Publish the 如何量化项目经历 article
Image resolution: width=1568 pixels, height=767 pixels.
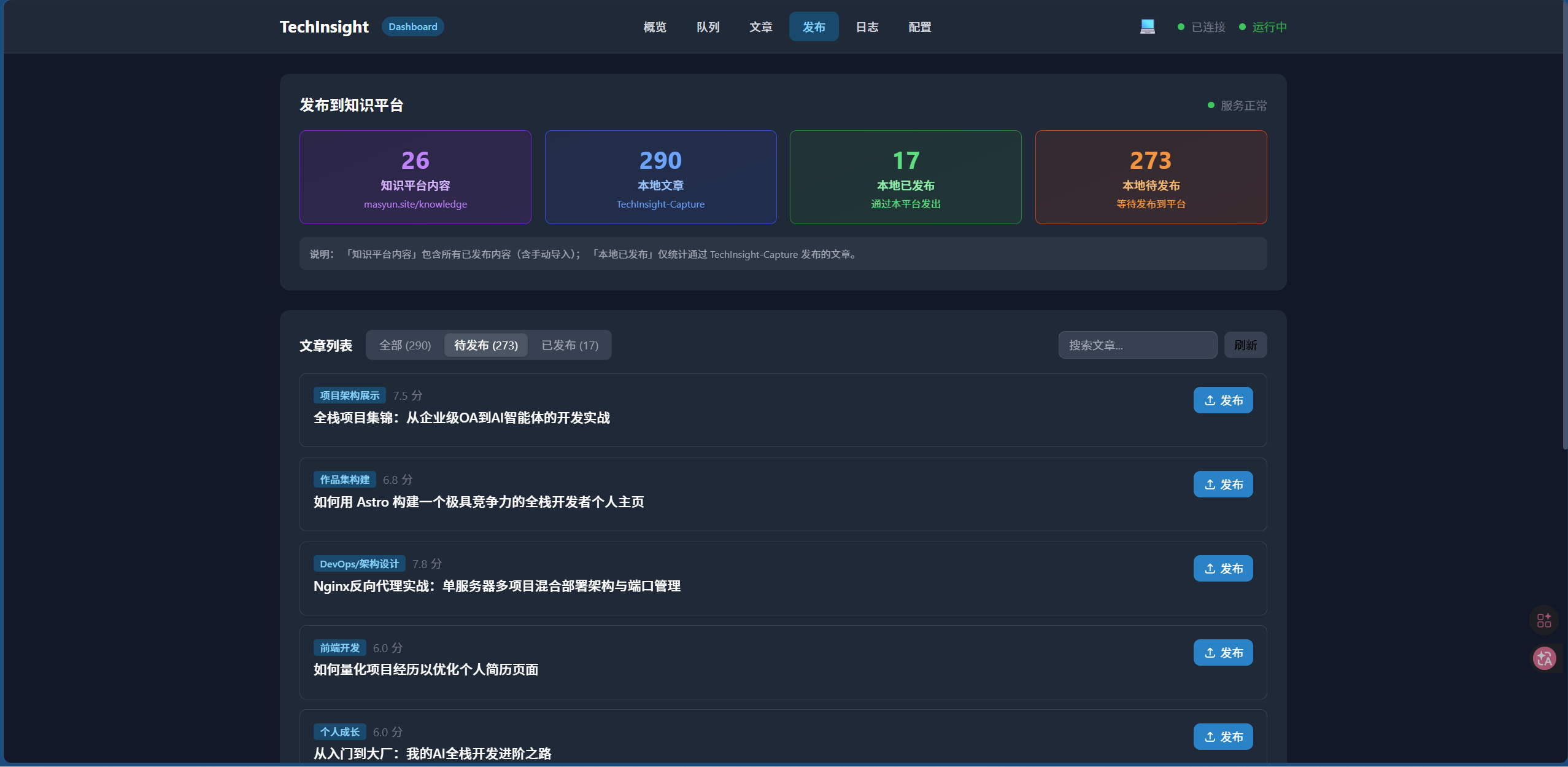(1222, 653)
